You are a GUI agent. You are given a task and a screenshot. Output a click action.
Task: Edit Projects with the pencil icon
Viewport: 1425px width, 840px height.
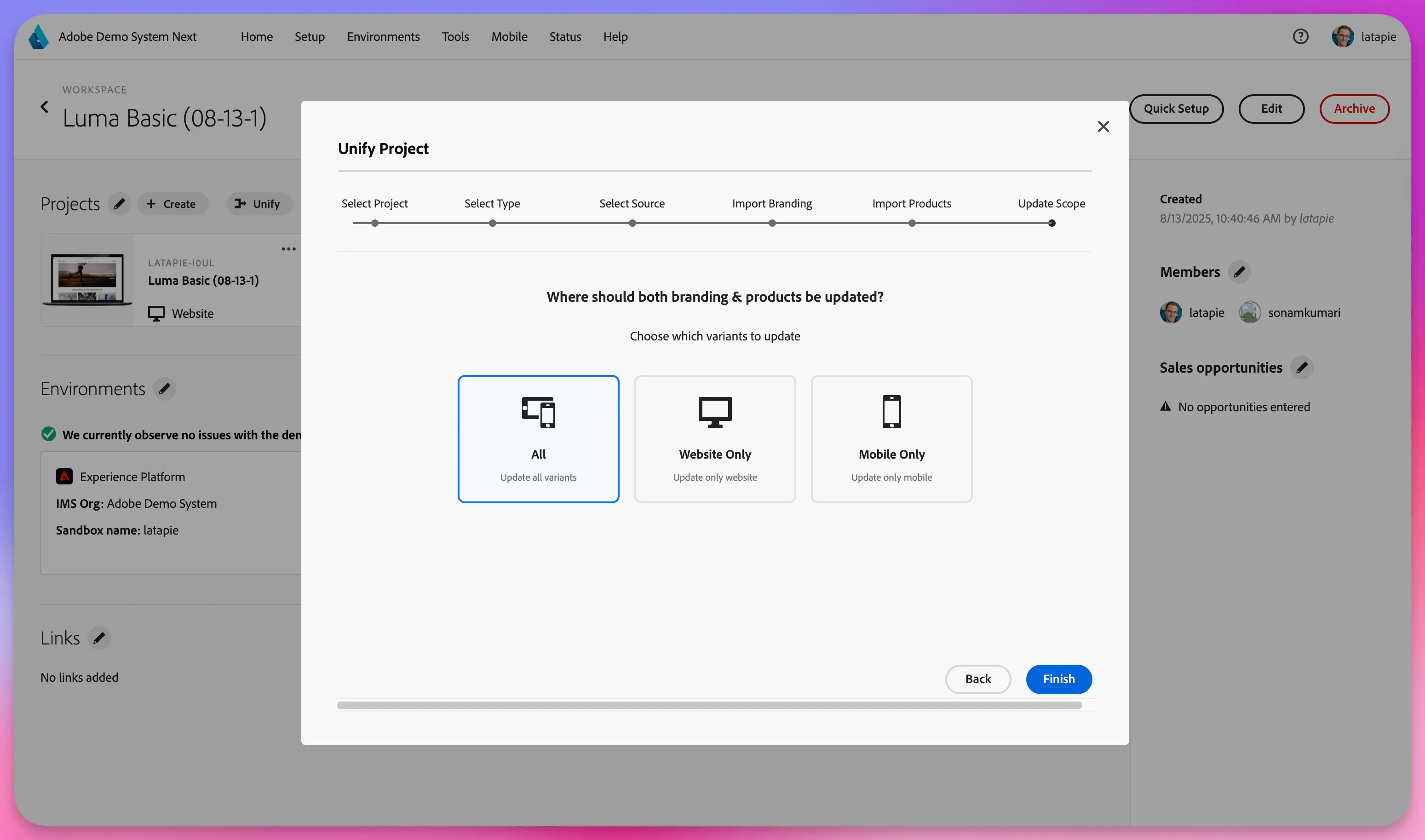119,204
